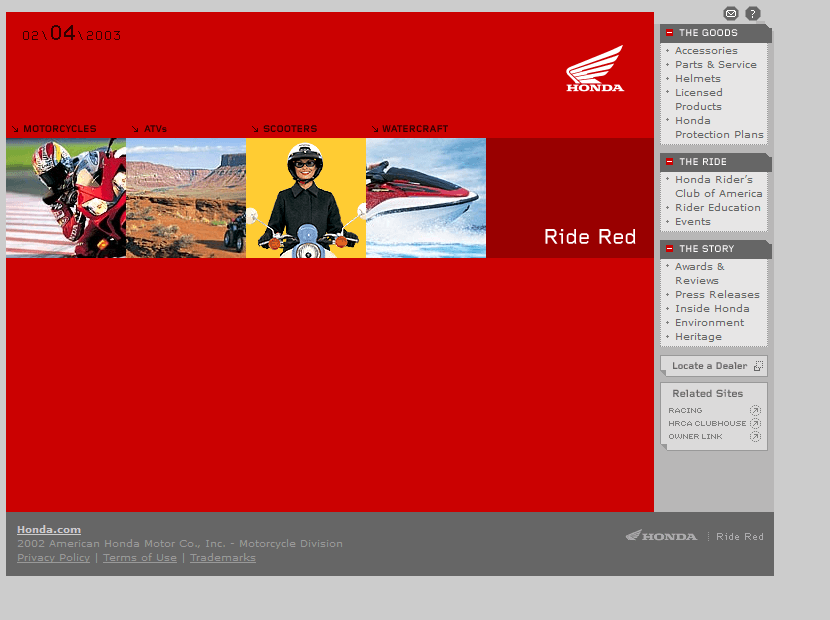
Task: Open the HRCA CLUBHOUSE related site
Action: tap(707, 424)
